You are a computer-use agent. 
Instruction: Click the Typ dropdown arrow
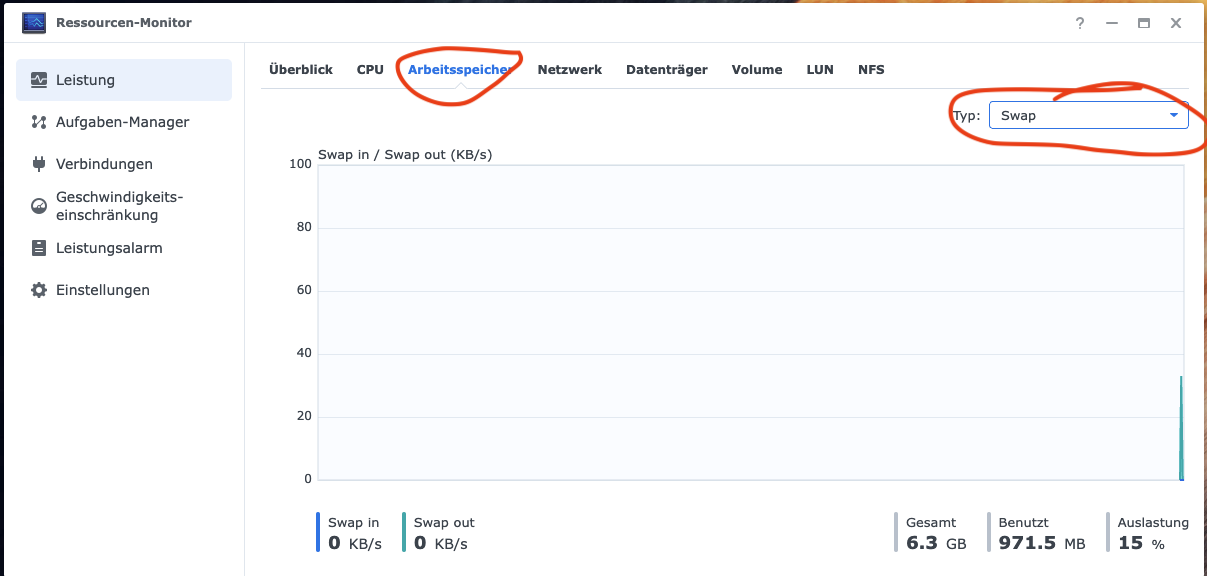click(x=1174, y=115)
